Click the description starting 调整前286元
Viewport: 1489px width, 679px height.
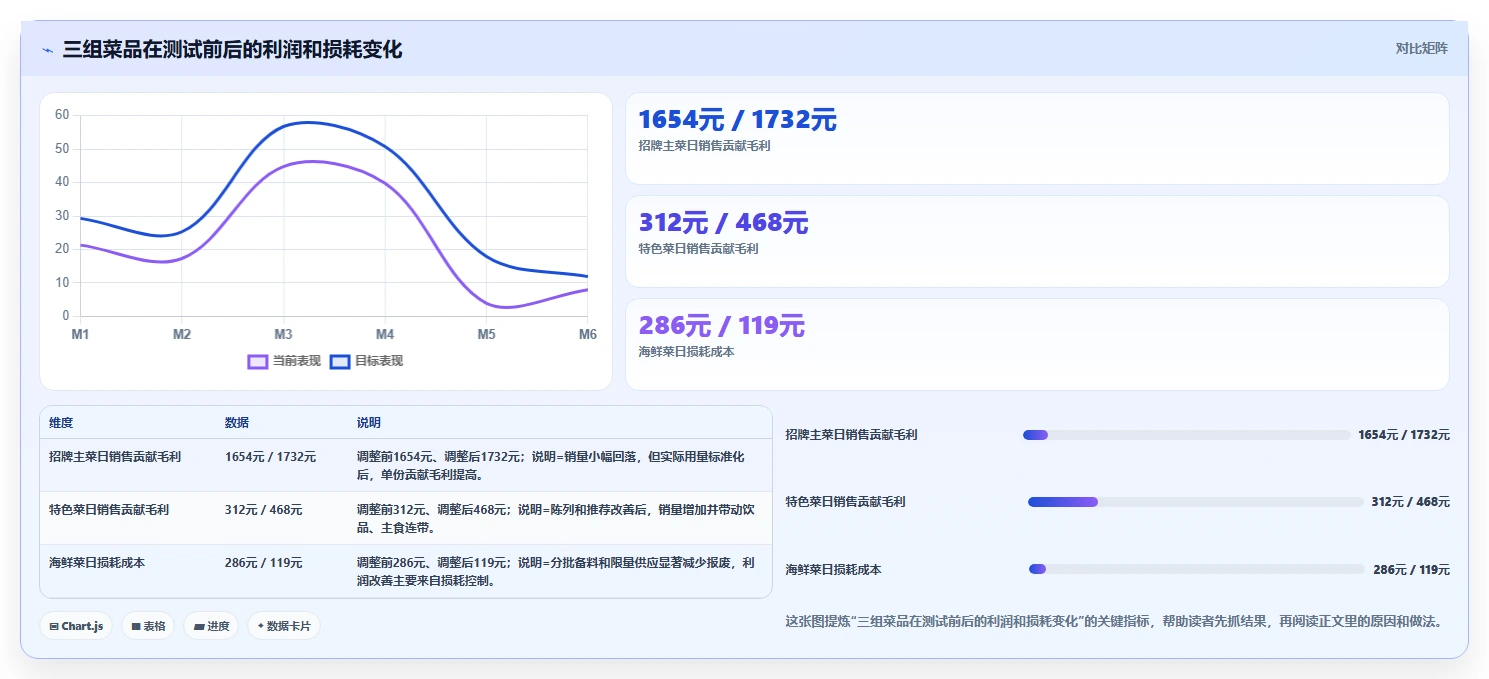click(556, 572)
